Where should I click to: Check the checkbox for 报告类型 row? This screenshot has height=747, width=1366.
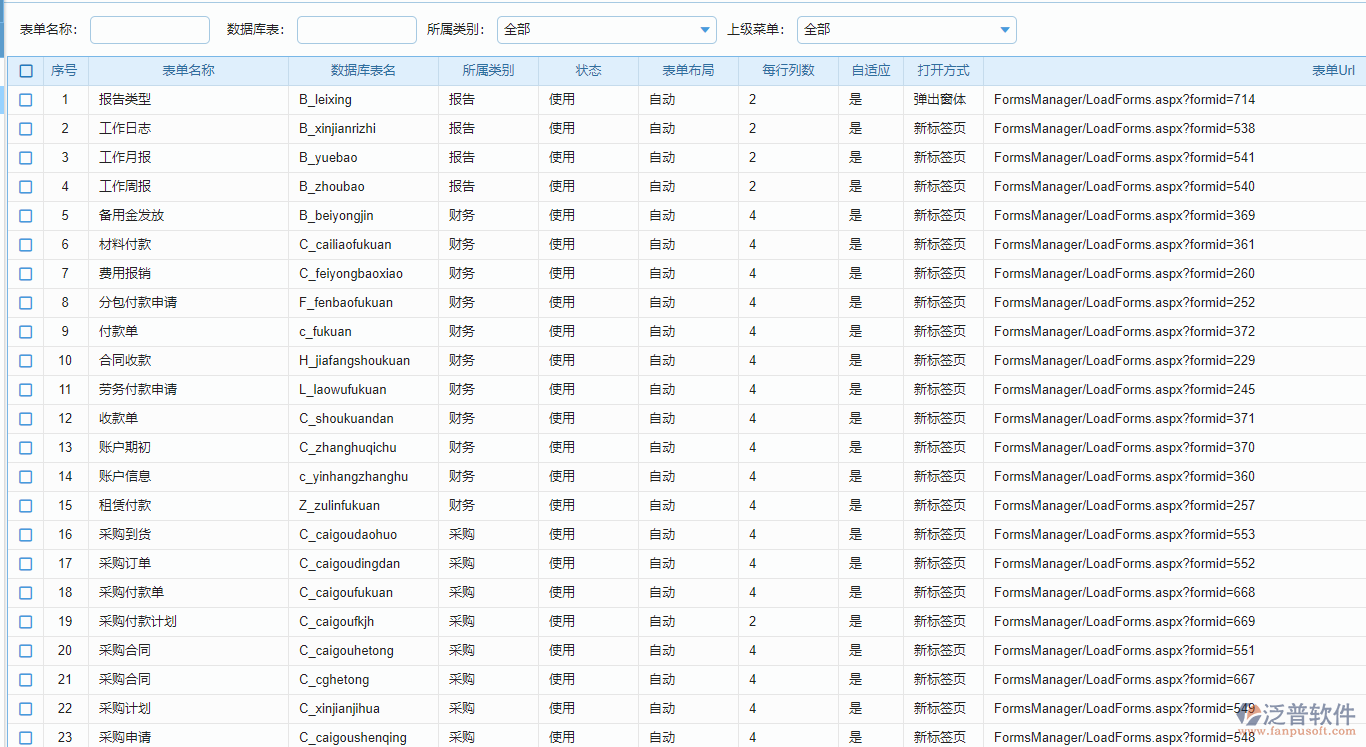pos(25,99)
